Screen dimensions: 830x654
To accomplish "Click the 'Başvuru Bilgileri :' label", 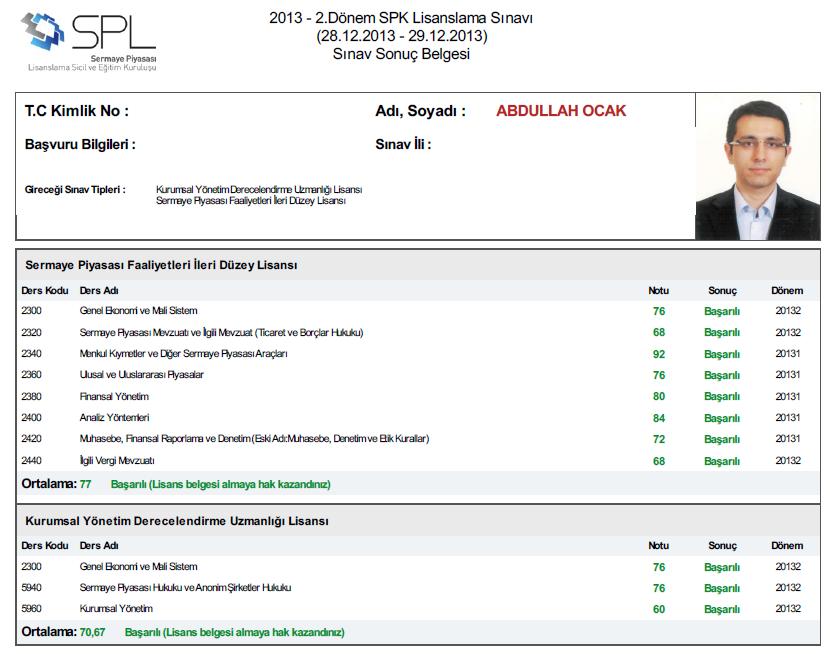I will [x=80, y=144].
